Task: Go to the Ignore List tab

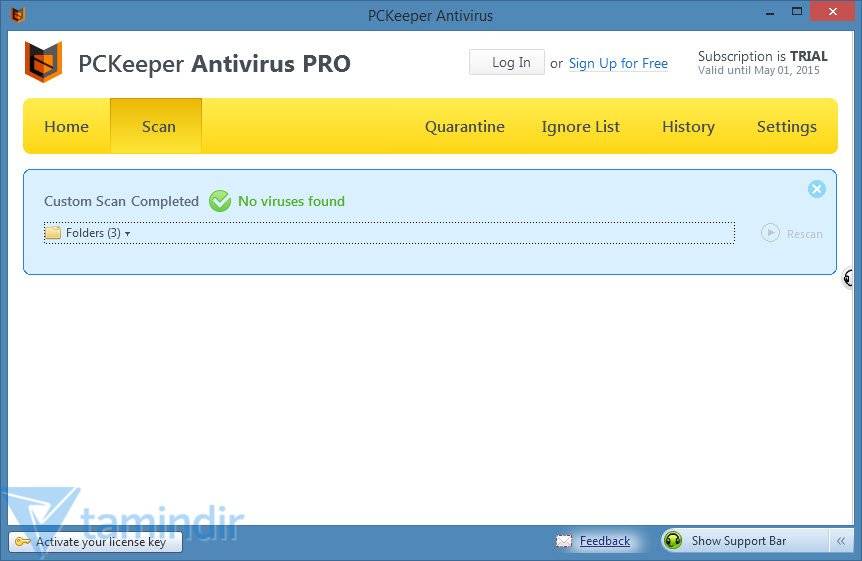Action: (580, 127)
